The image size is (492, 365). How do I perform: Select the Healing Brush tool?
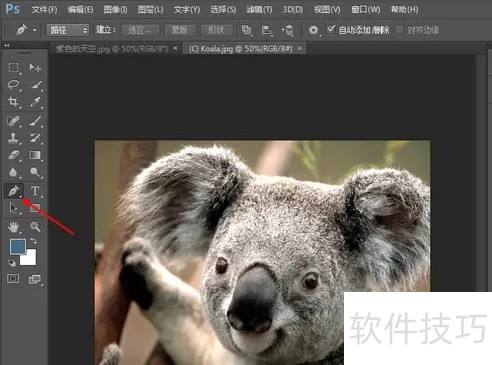[13, 121]
